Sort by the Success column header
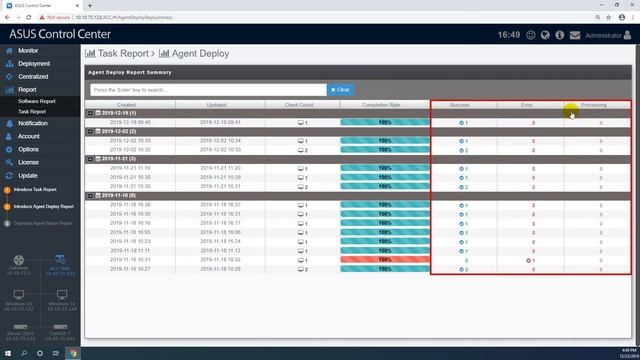The image size is (640, 360). (x=460, y=105)
